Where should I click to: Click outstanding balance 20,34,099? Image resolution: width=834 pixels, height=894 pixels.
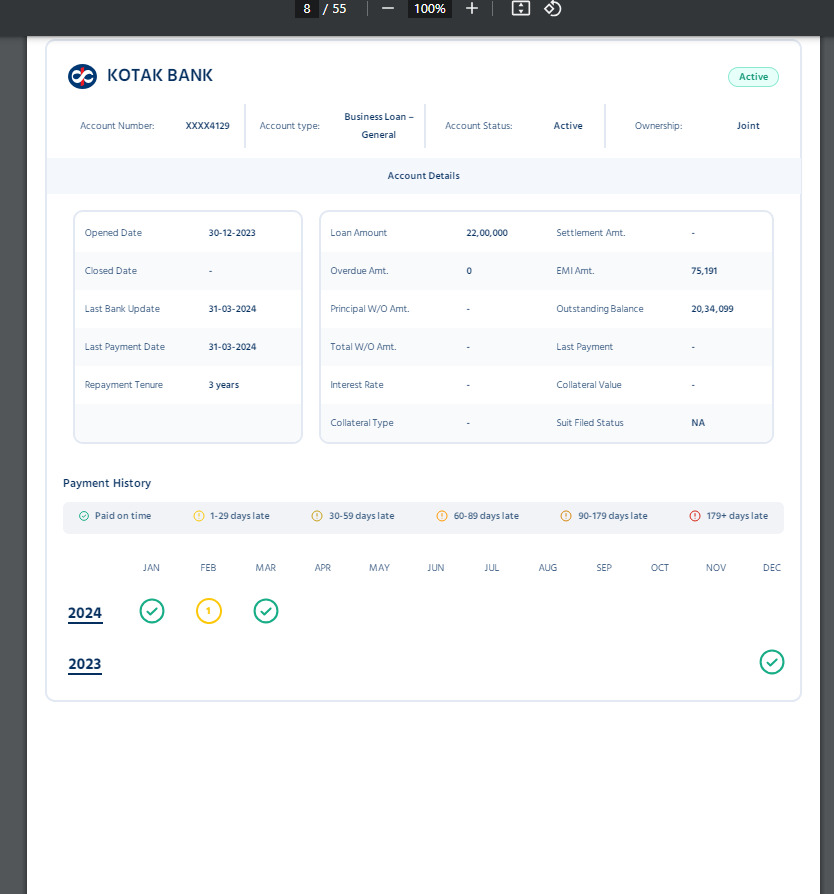(x=712, y=309)
